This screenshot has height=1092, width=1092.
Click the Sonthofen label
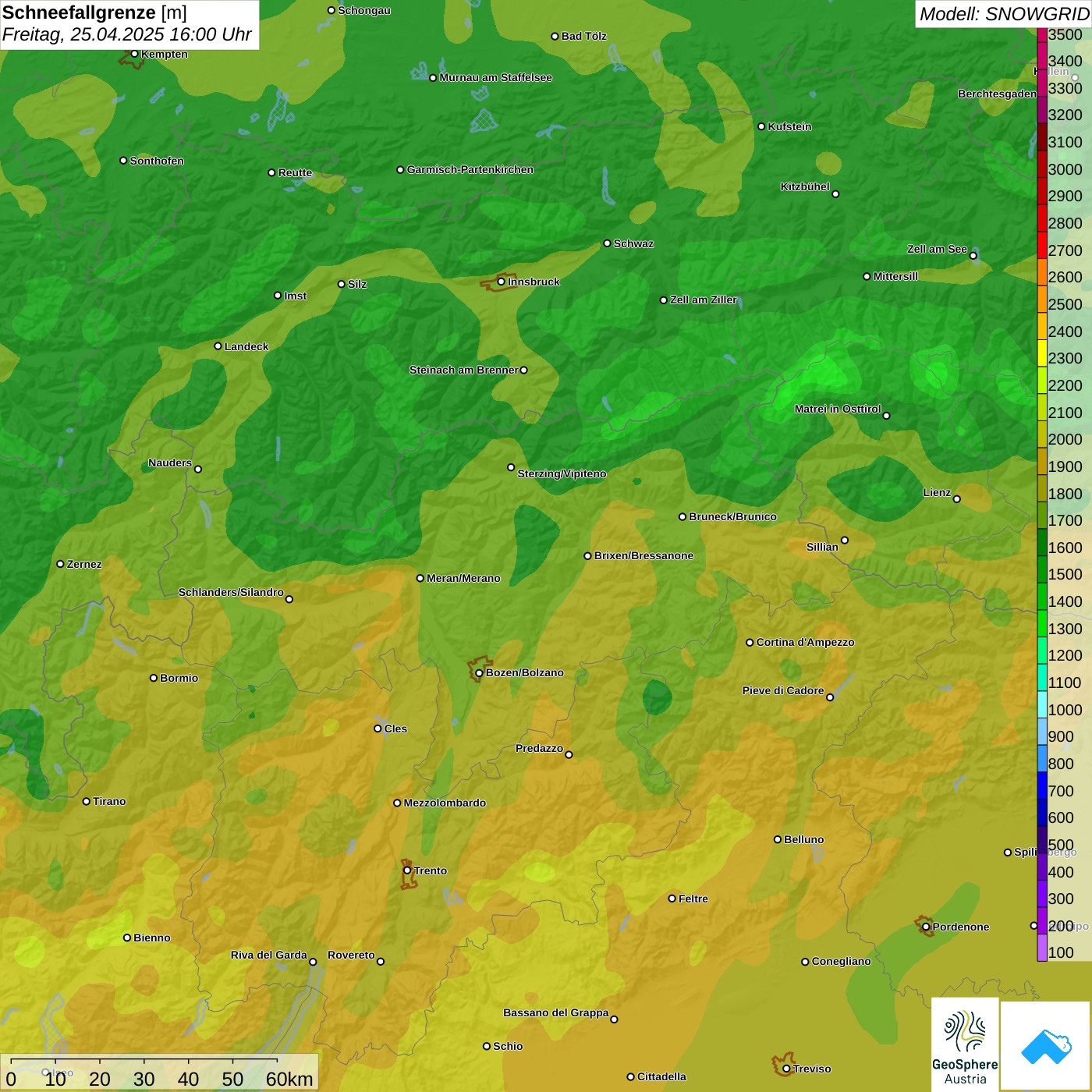tap(157, 161)
